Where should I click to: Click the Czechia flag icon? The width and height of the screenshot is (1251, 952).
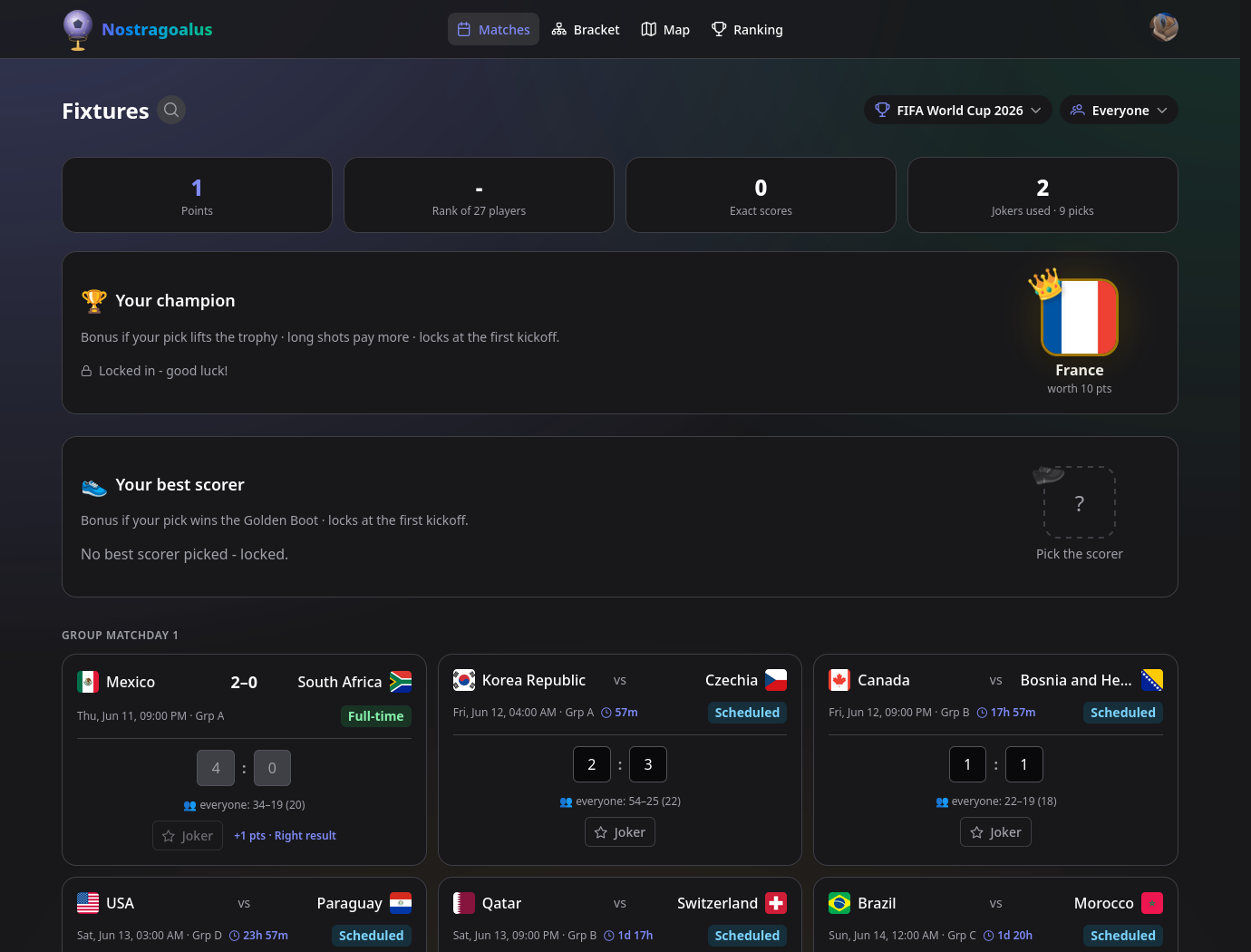pyautogui.click(x=776, y=680)
